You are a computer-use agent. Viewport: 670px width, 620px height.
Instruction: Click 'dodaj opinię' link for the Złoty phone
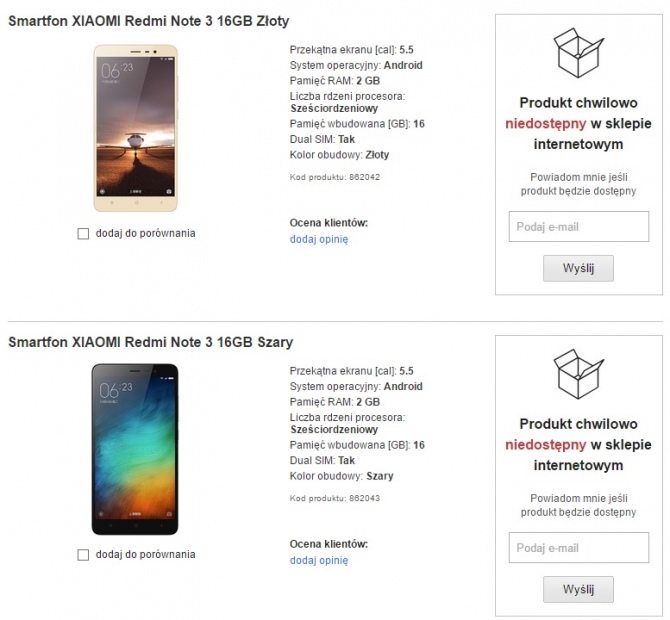coord(319,239)
